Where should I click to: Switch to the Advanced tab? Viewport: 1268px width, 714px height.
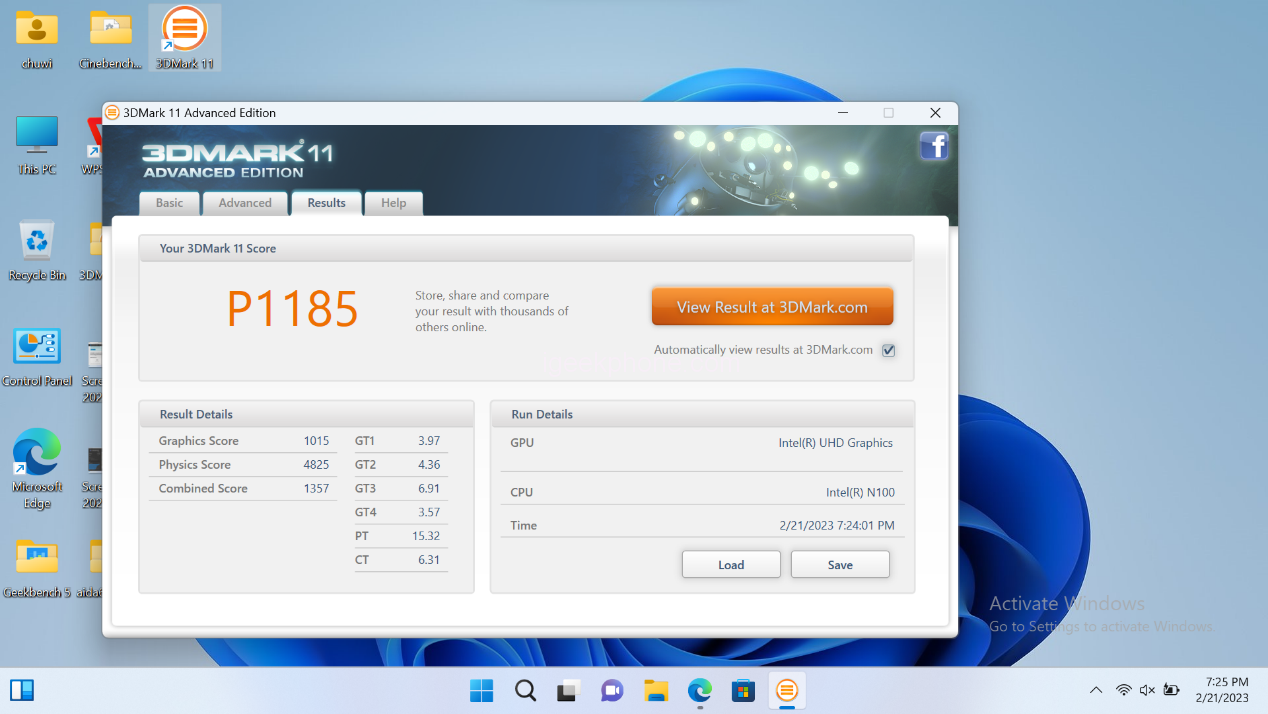click(x=245, y=203)
